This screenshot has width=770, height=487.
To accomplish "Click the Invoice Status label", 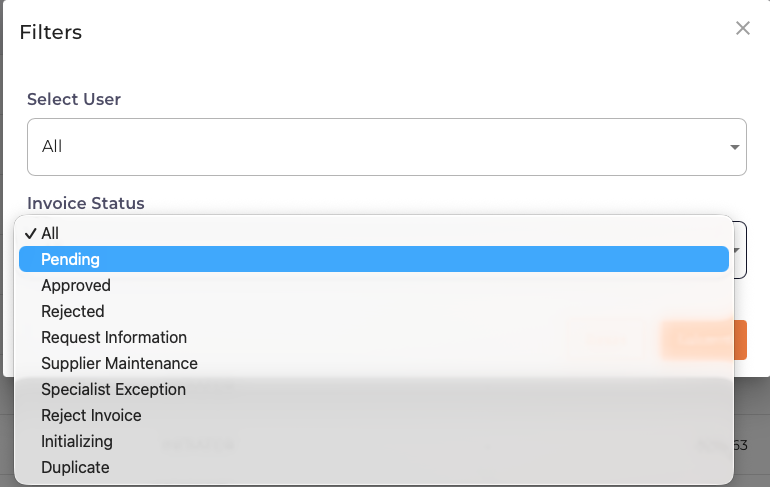I will [86, 203].
